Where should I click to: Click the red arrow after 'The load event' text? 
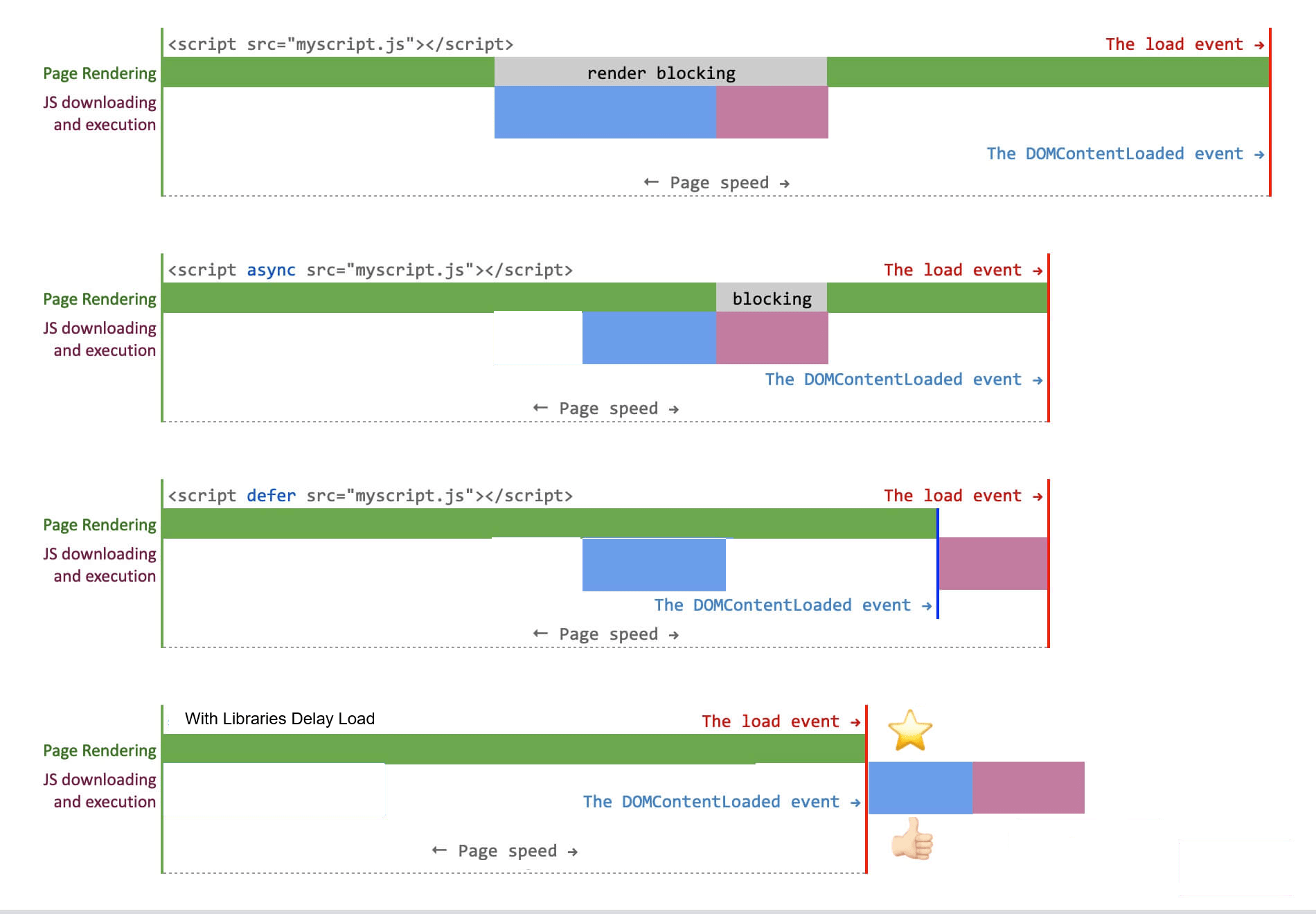(x=1258, y=44)
